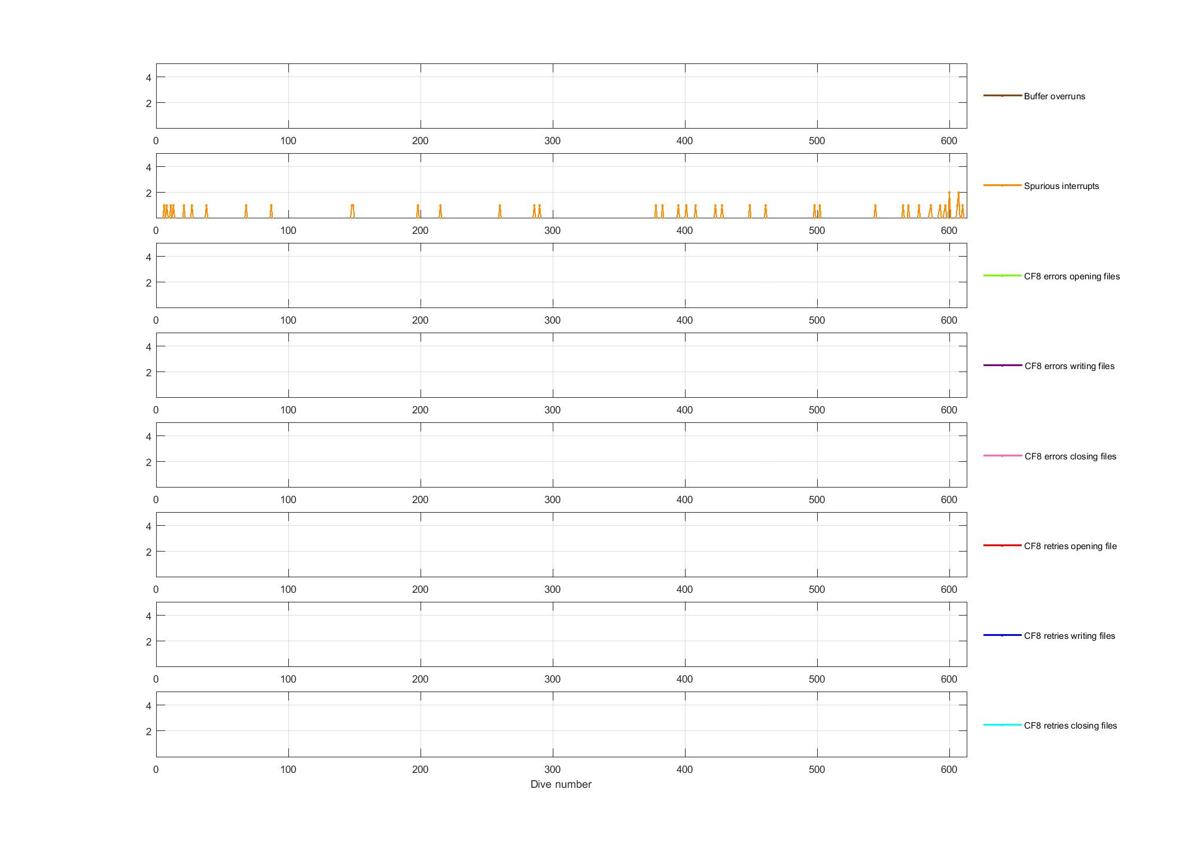Select the CF8 errors writing files label
Screen dimensions: 1200x851
coord(1069,366)
